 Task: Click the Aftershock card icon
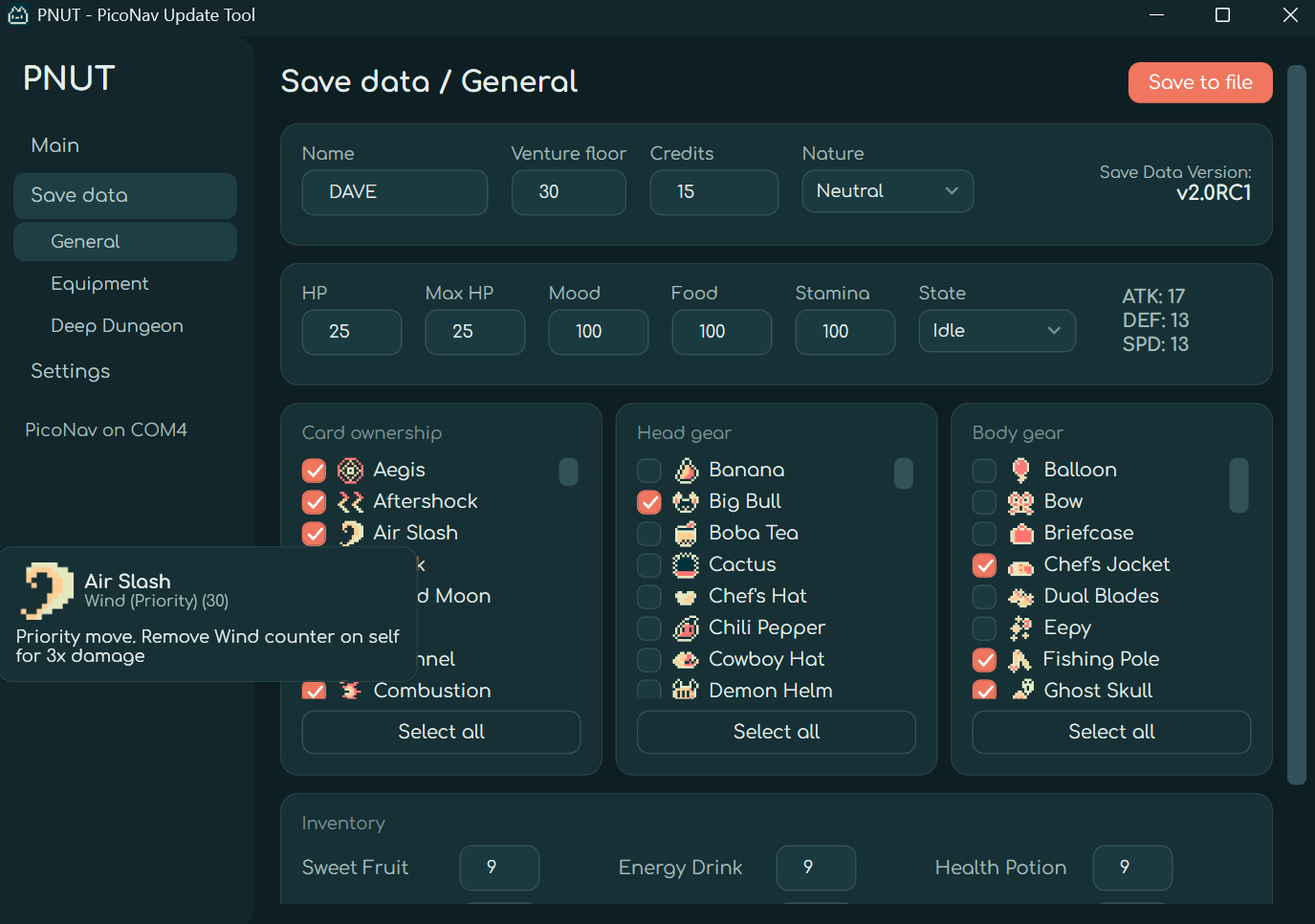pyautogui.click(x=351, y=501)
